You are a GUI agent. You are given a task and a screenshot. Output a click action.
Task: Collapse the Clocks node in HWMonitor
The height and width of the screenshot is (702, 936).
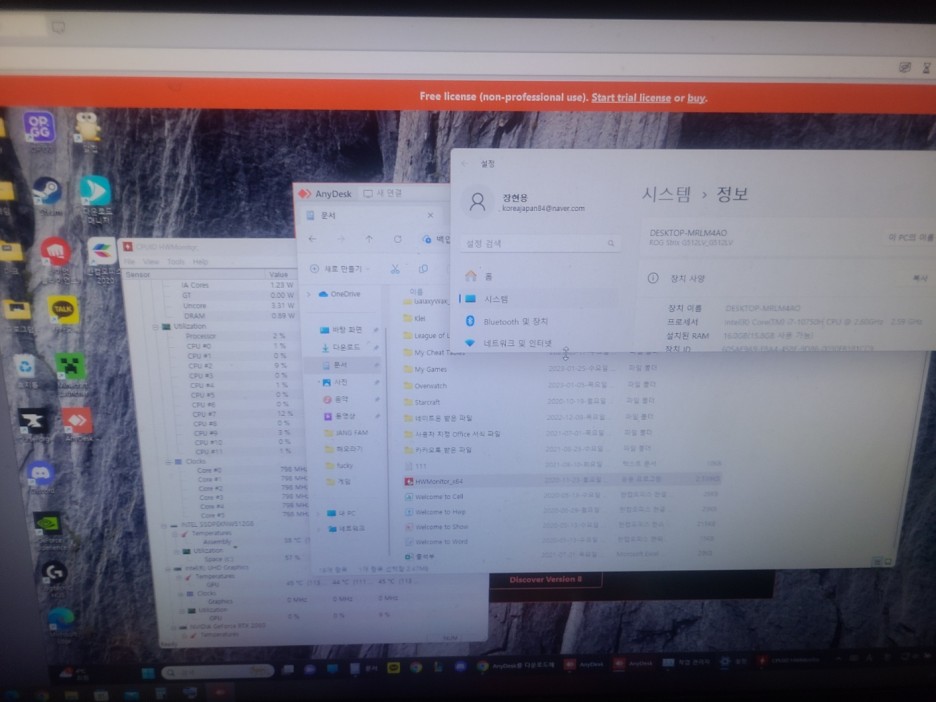point(168,461)
